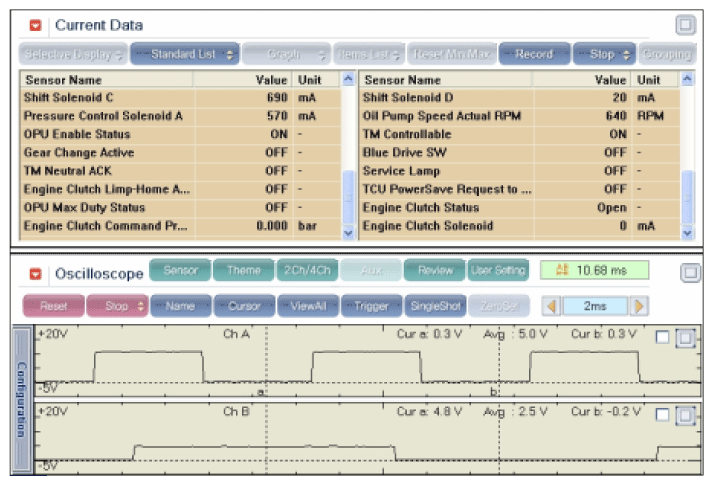The image size is (713, 485).
Task: Click the Oscilloscope Reset button
Action: tap(54, 306)
